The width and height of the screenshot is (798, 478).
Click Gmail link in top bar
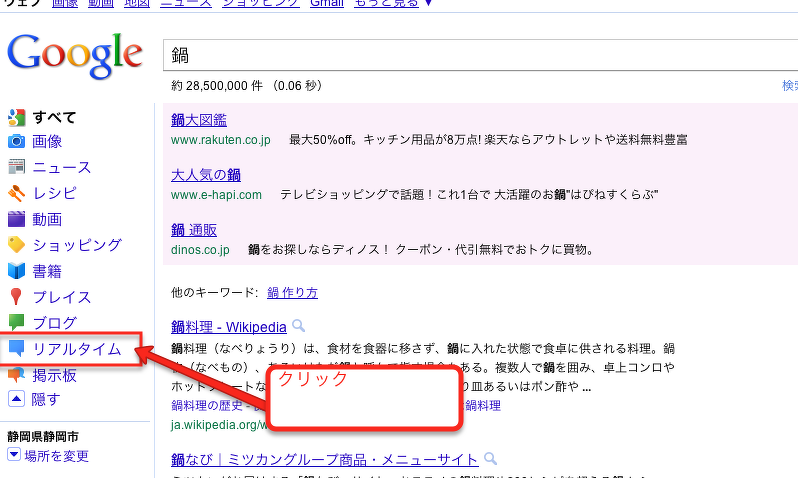pos(327,4)
